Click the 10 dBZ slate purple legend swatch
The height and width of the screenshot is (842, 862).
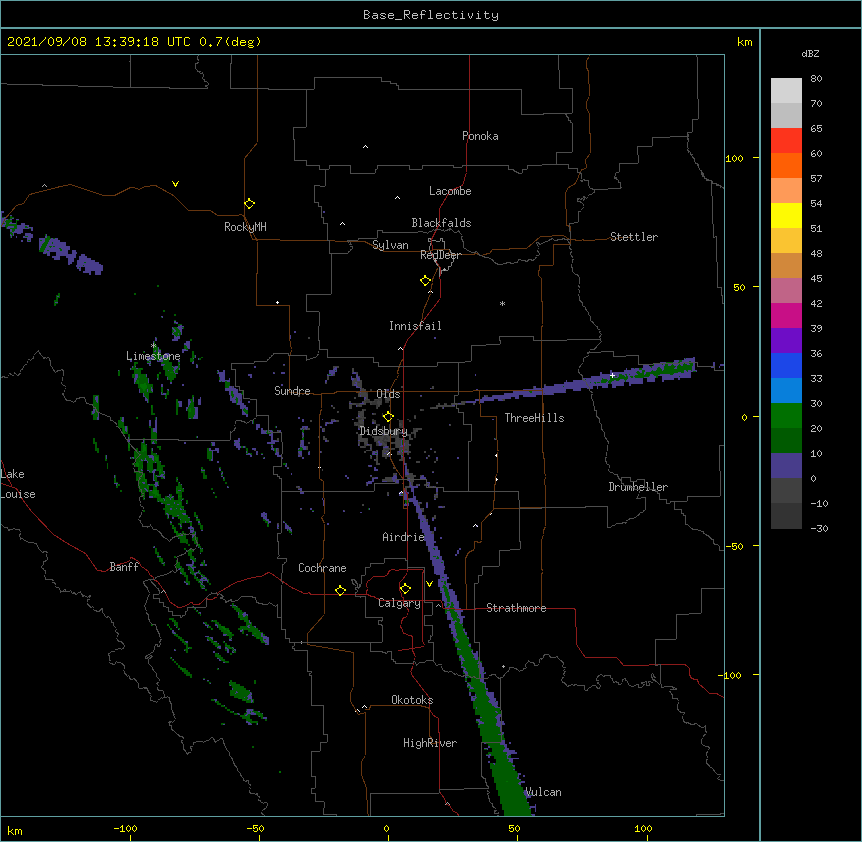(x=786, y=466)
